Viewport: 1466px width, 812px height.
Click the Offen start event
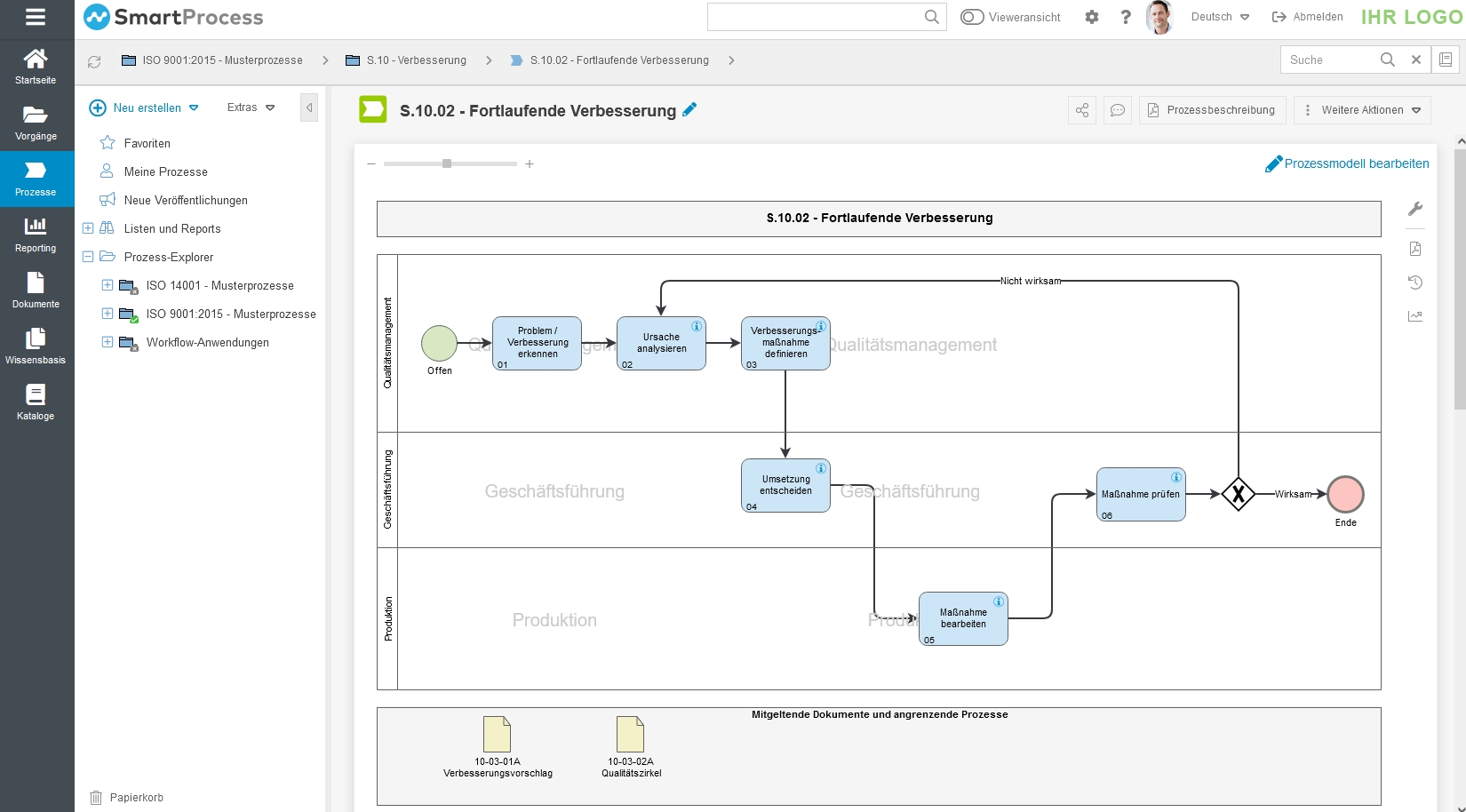[x=439, y=343]
